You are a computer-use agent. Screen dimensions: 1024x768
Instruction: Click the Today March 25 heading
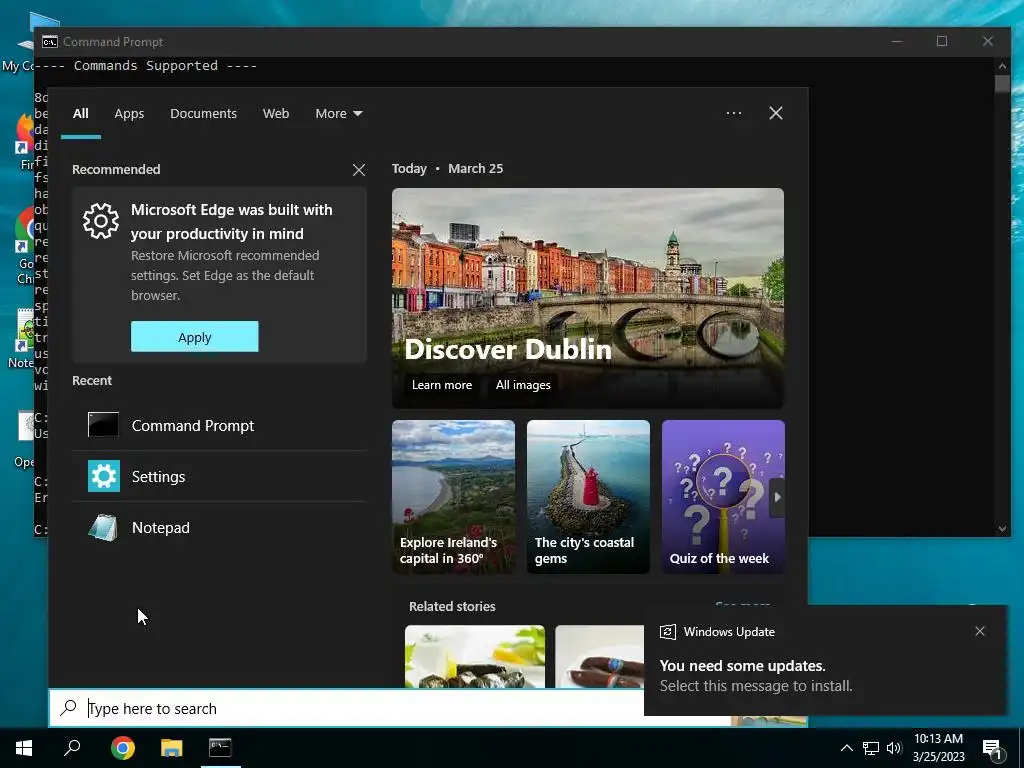[447, 168]
